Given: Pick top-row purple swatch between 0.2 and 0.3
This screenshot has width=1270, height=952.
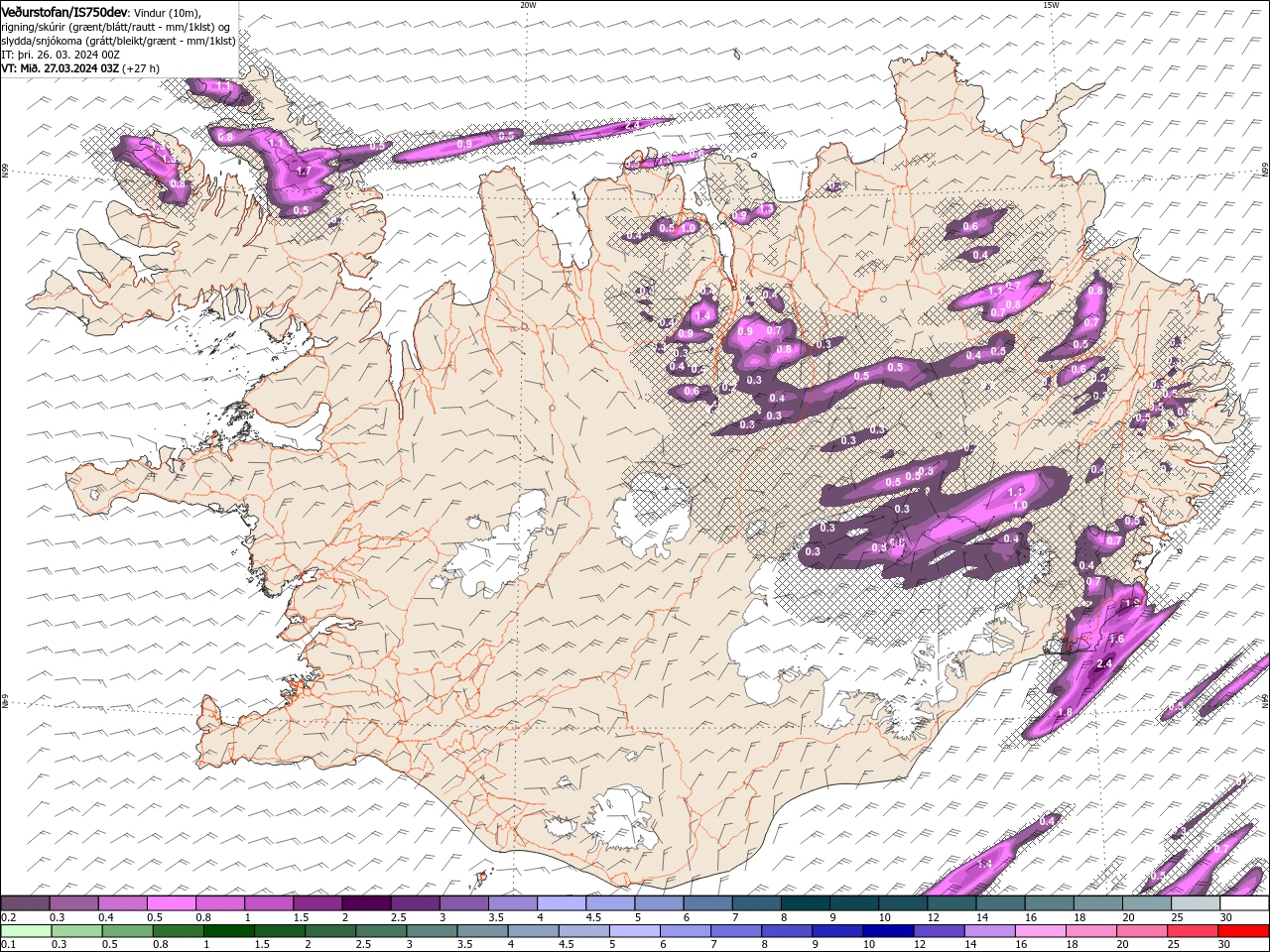Looking at the screenshot, I should [x=25, y=903].
